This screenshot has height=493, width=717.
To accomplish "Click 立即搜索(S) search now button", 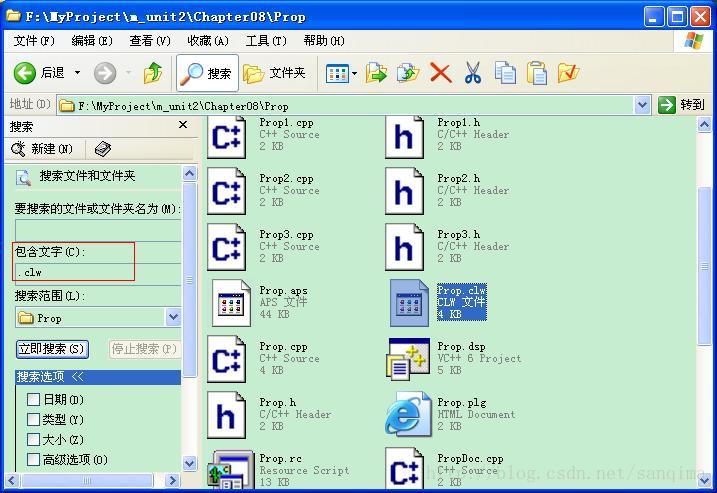I will (x=52, y=349).
